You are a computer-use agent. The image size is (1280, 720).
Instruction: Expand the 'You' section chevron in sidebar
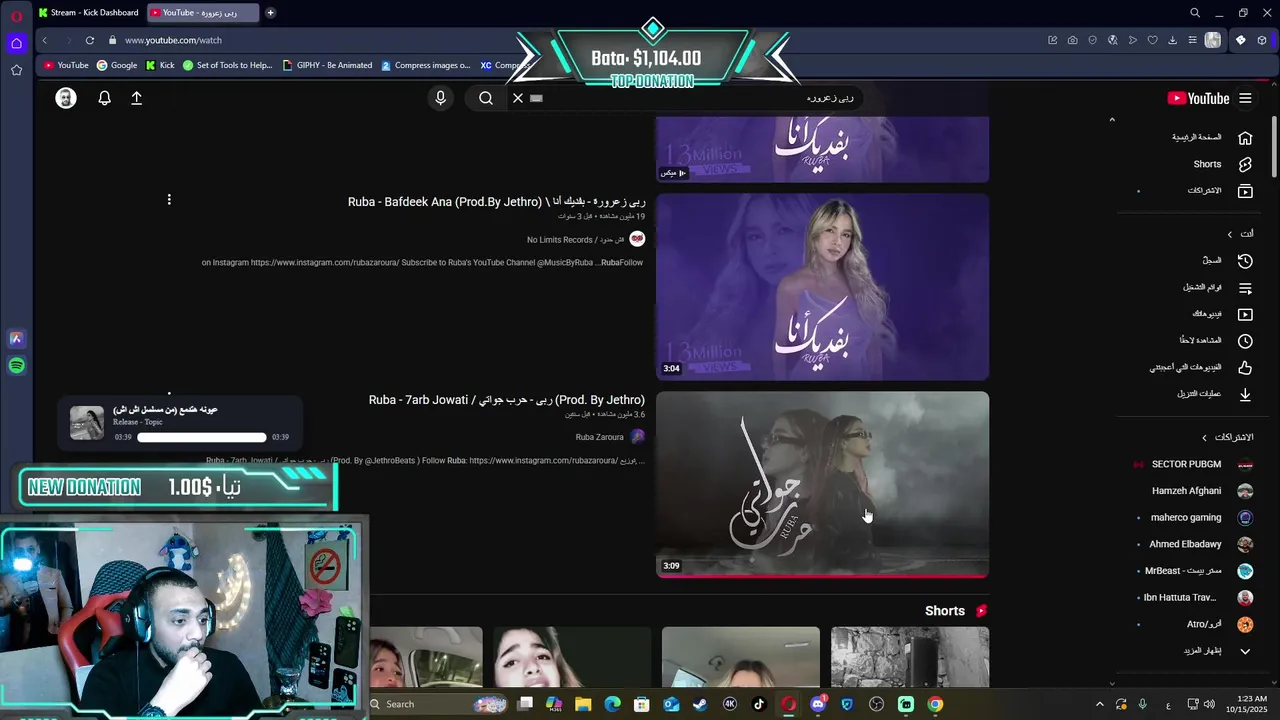click(x=1230, y=234)
